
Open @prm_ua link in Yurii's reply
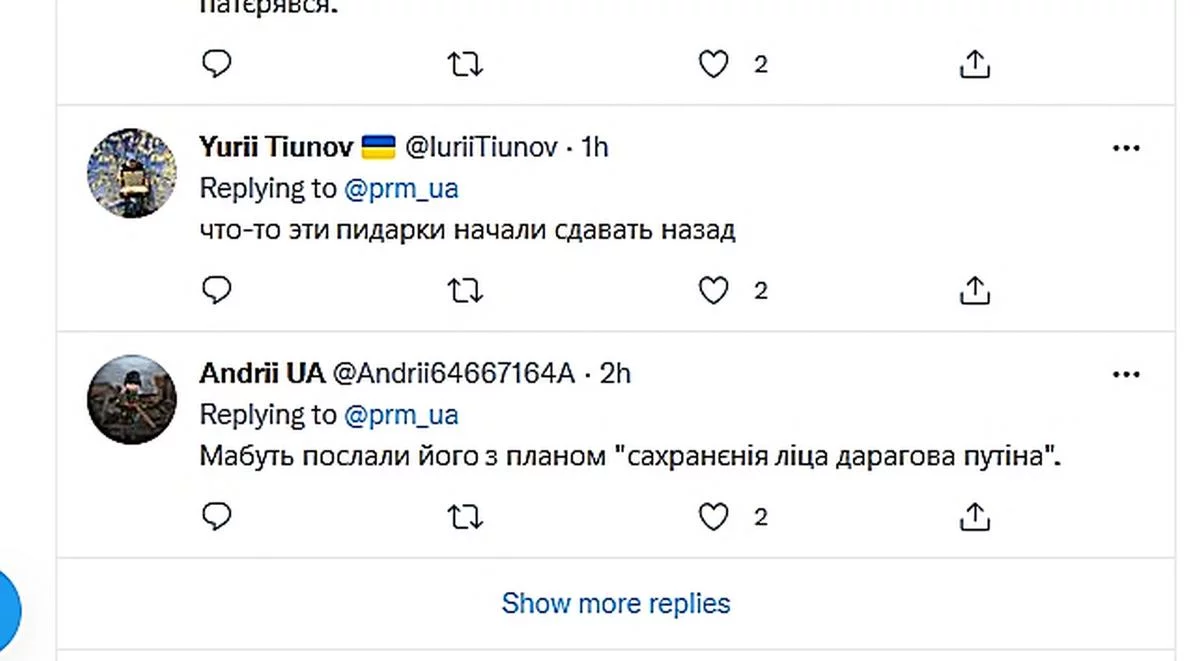click(401, 188)
